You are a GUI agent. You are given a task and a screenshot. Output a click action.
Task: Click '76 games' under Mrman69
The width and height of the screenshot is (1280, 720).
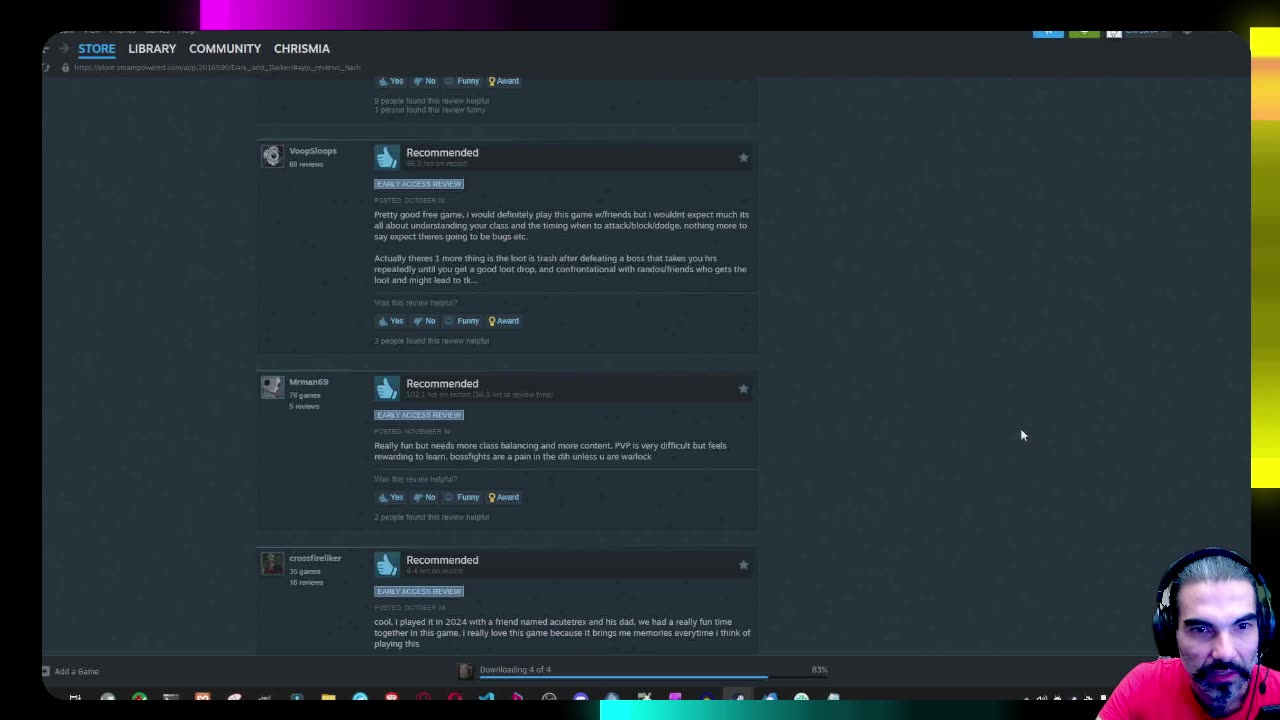[x=305, y=395]
